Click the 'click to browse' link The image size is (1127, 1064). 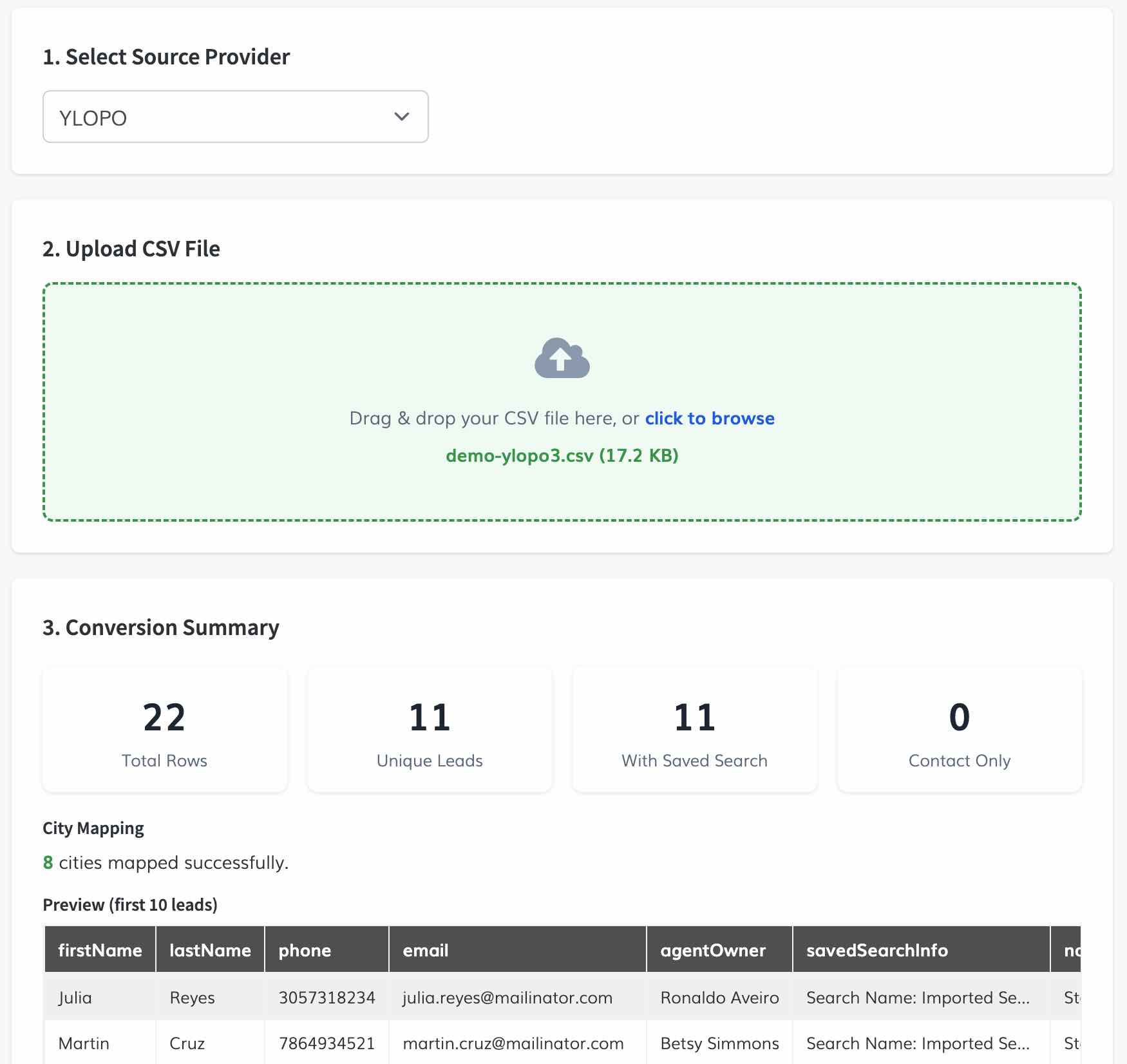pyautogui.click(x=710, y=418)
